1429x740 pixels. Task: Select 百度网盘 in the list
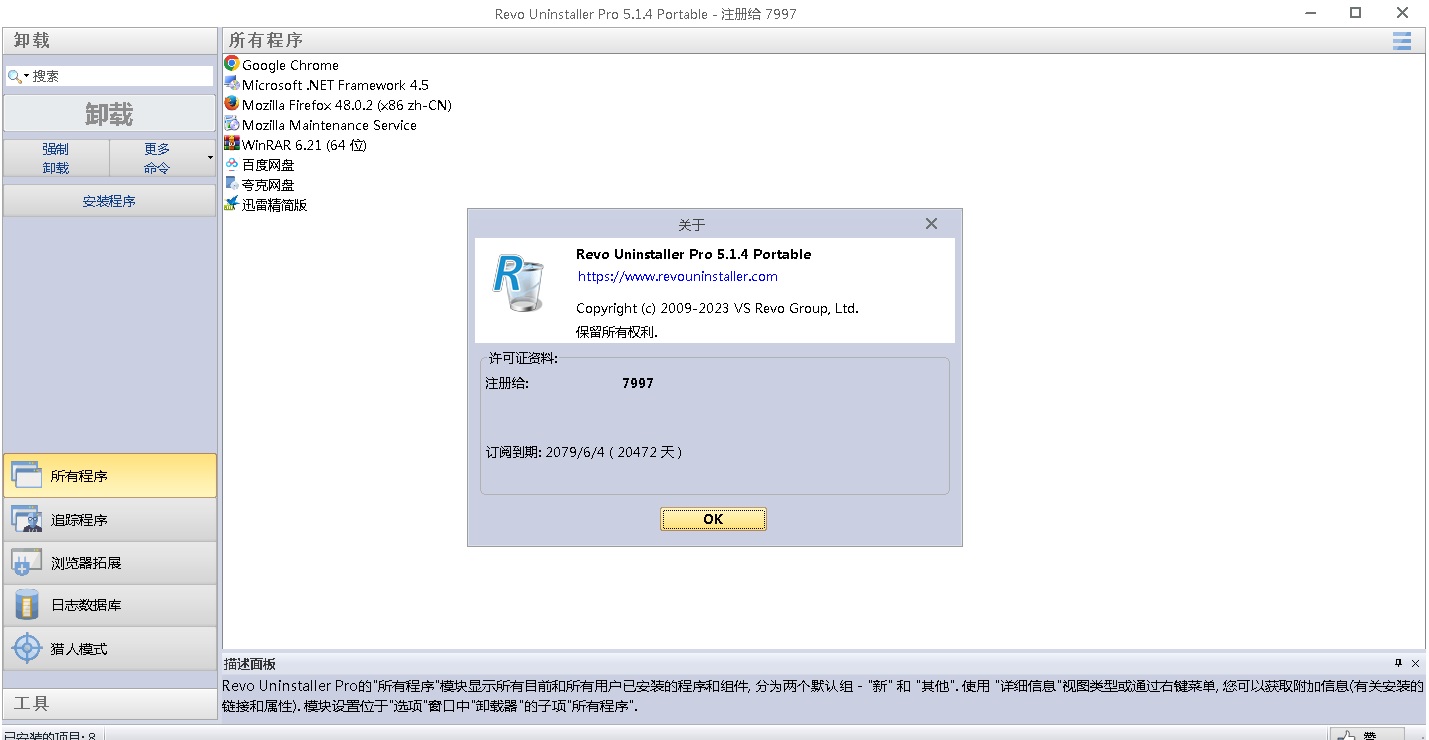[268, 165]
